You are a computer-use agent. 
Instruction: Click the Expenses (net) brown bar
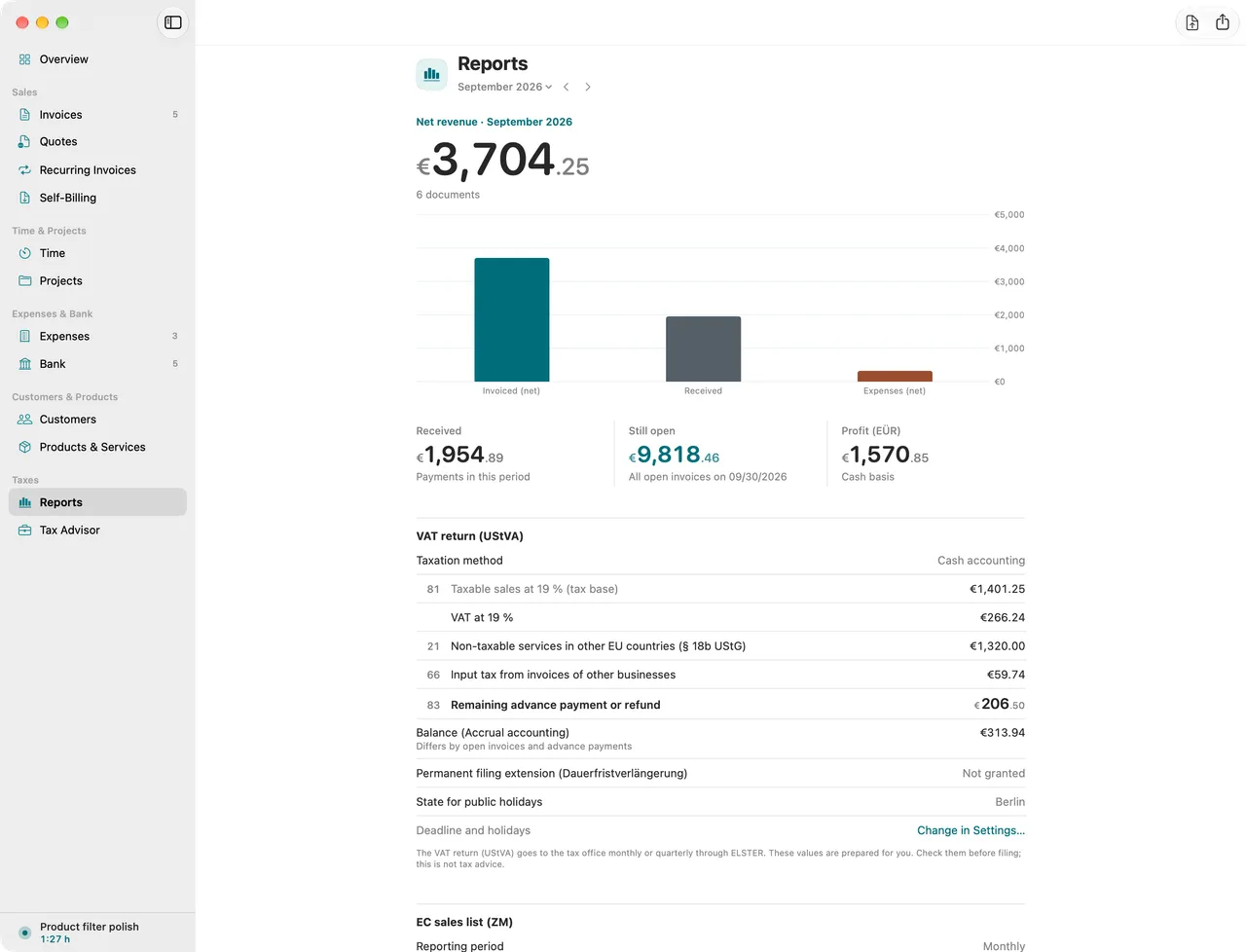pyautogui.click(x=895, y=376)
